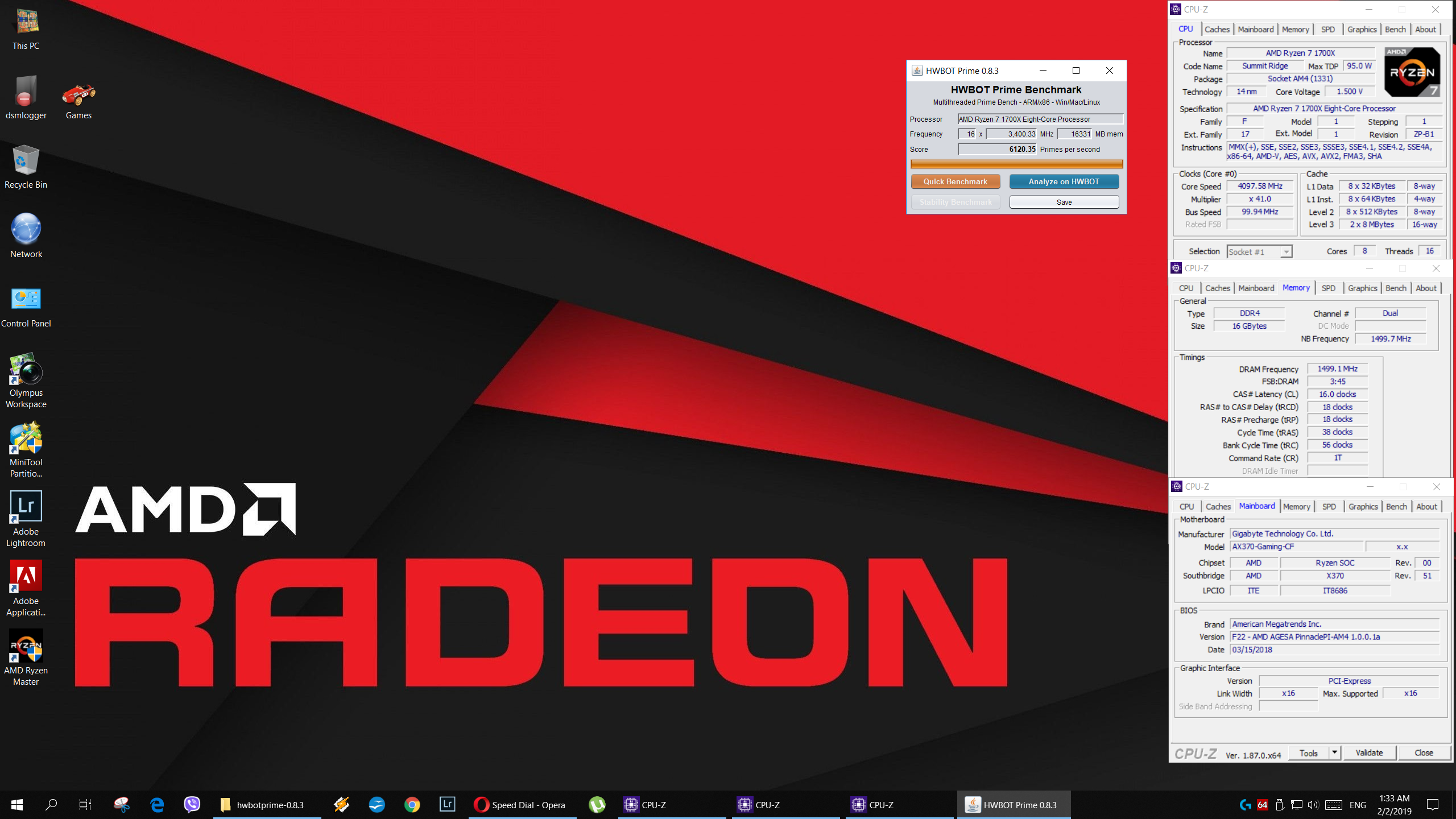Launch Adobe Lightroom desktop shortcut
The width and height of the screenshot is (1456, 819).
[x=26, y=519]
